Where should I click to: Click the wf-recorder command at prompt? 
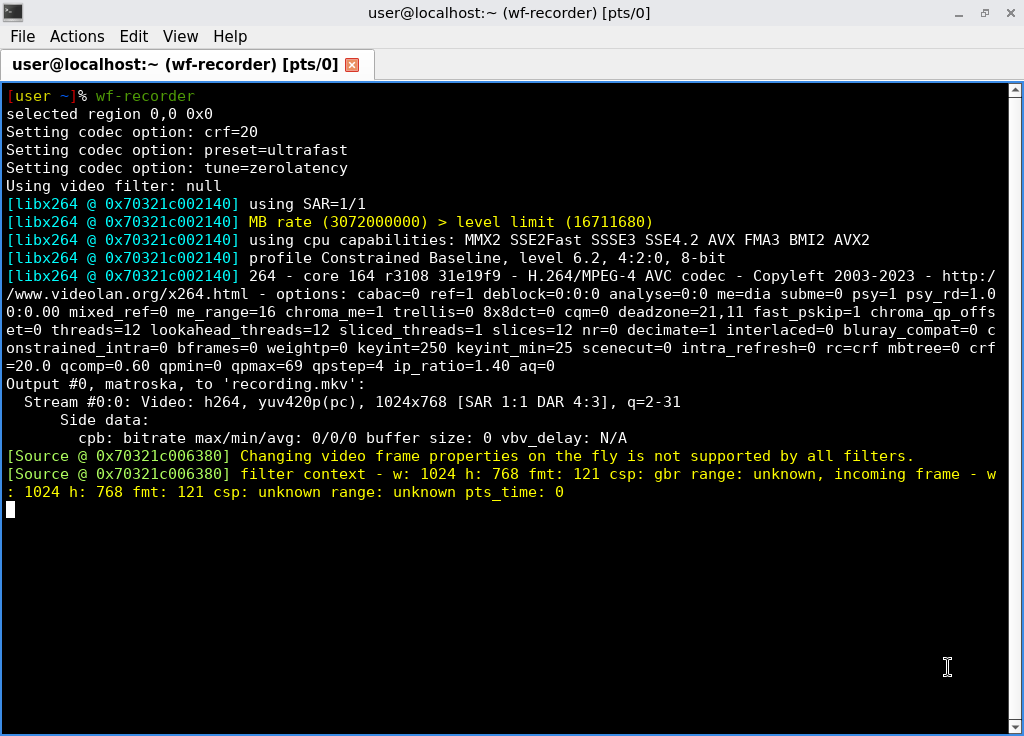tap(145, 96)
